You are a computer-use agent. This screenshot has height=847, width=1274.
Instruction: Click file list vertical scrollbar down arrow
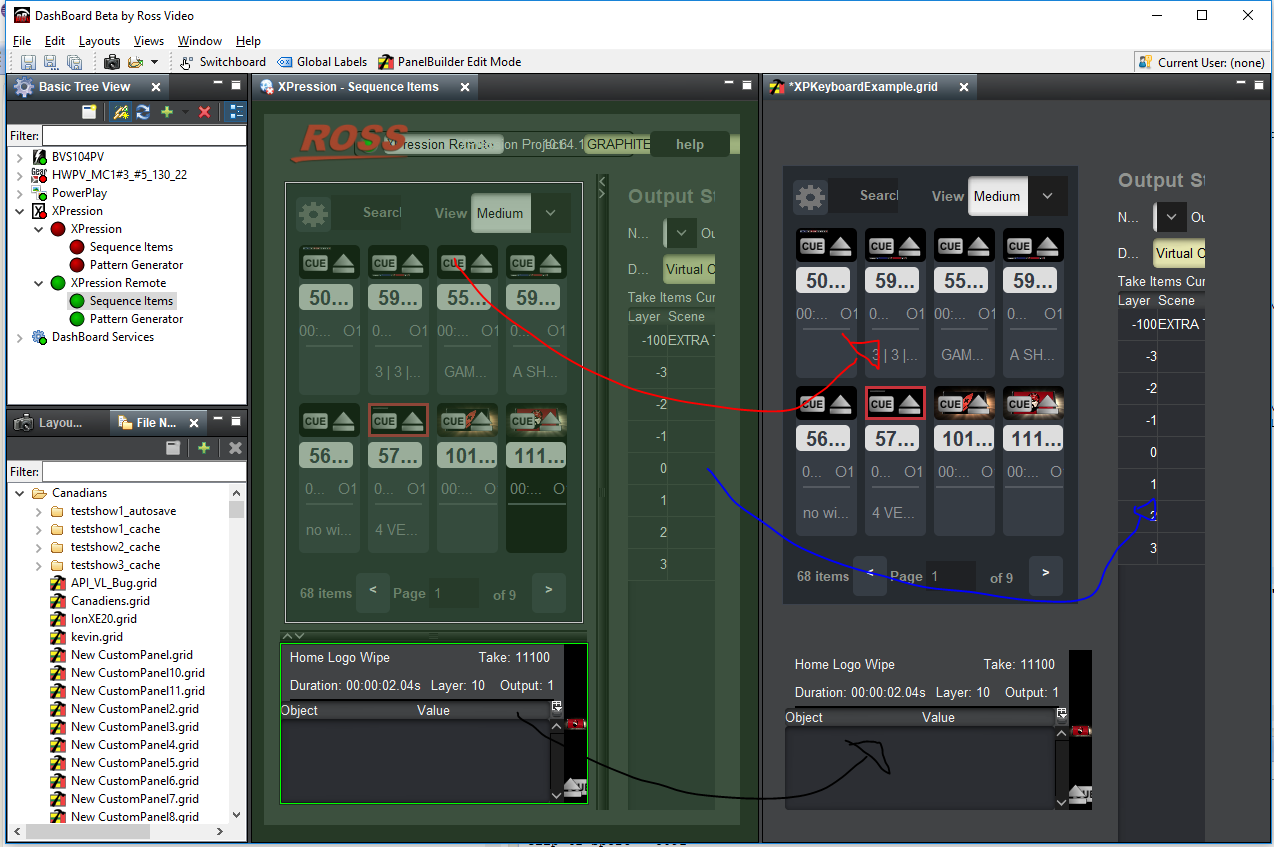pyautogui.click(x=236, y=815)
